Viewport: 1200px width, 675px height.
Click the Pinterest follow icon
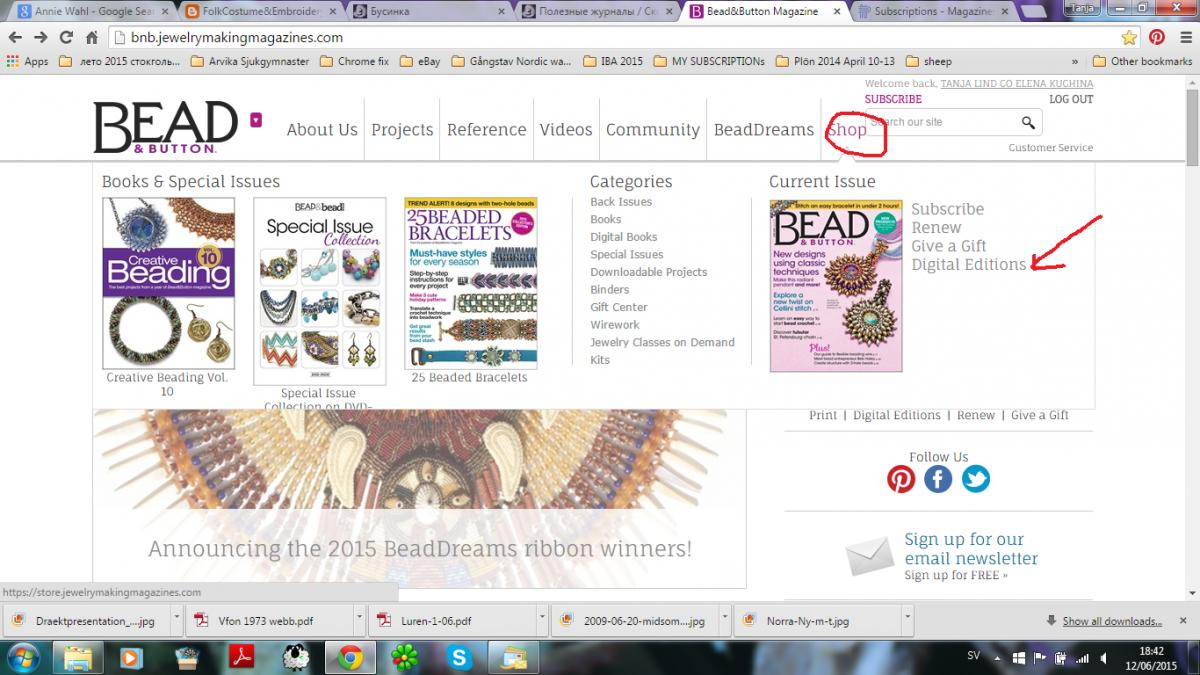(901, 479)
